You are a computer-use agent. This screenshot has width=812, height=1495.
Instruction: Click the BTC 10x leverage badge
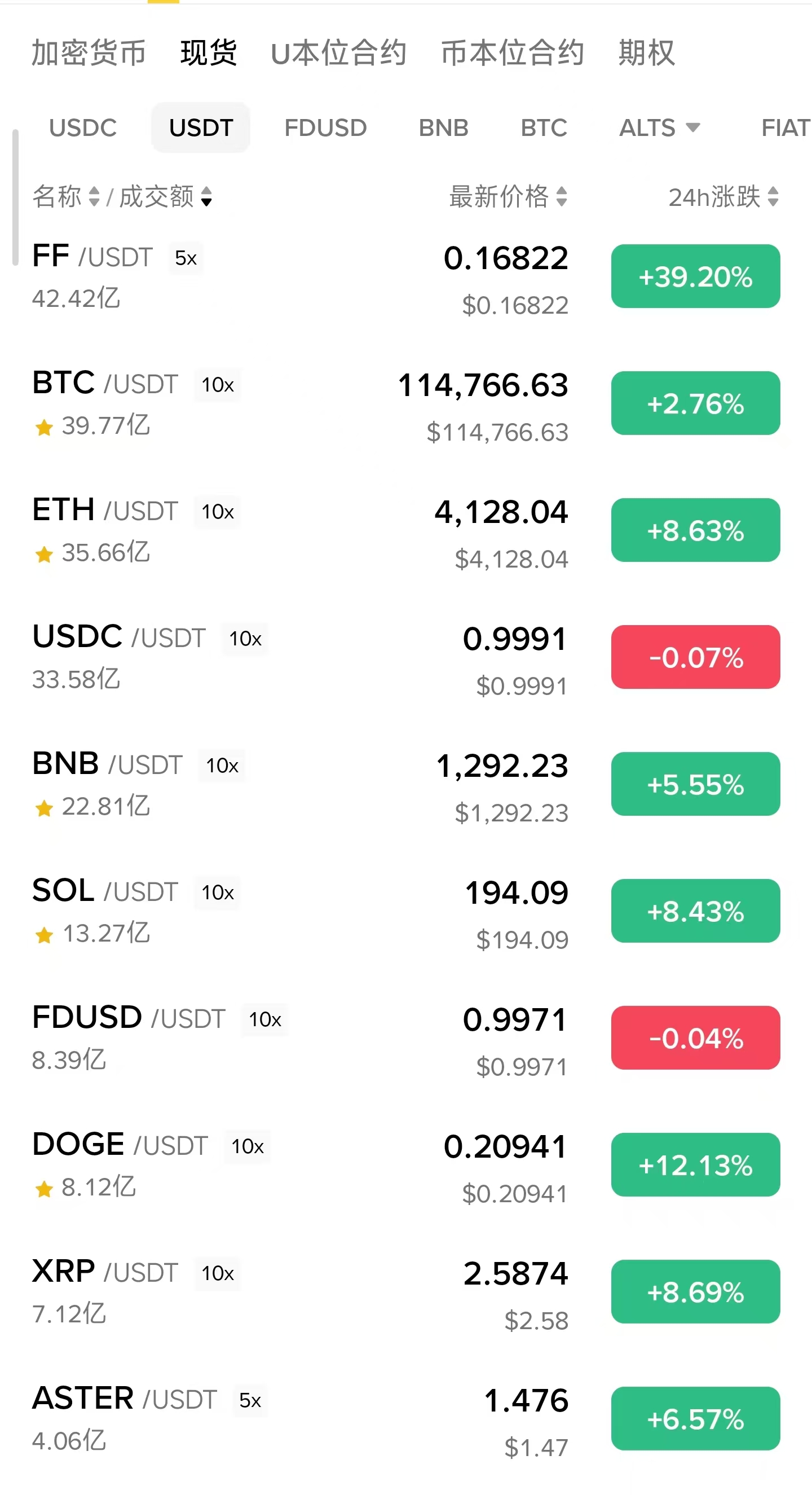(218, 385)
